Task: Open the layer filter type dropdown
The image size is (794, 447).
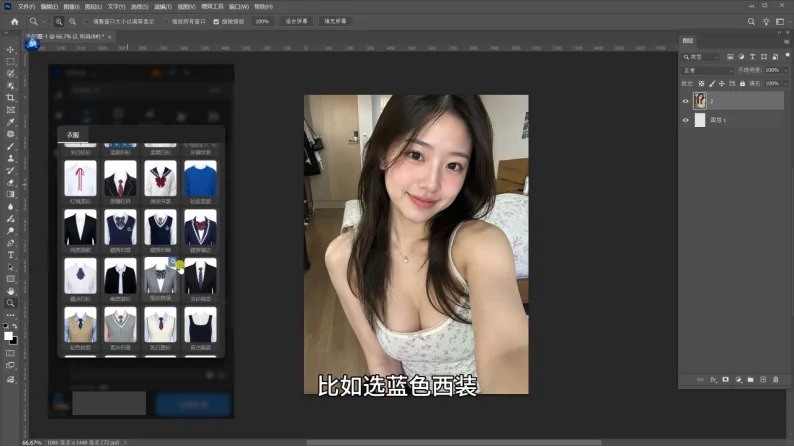Action: pyautogui.click(x=701, y=57)
